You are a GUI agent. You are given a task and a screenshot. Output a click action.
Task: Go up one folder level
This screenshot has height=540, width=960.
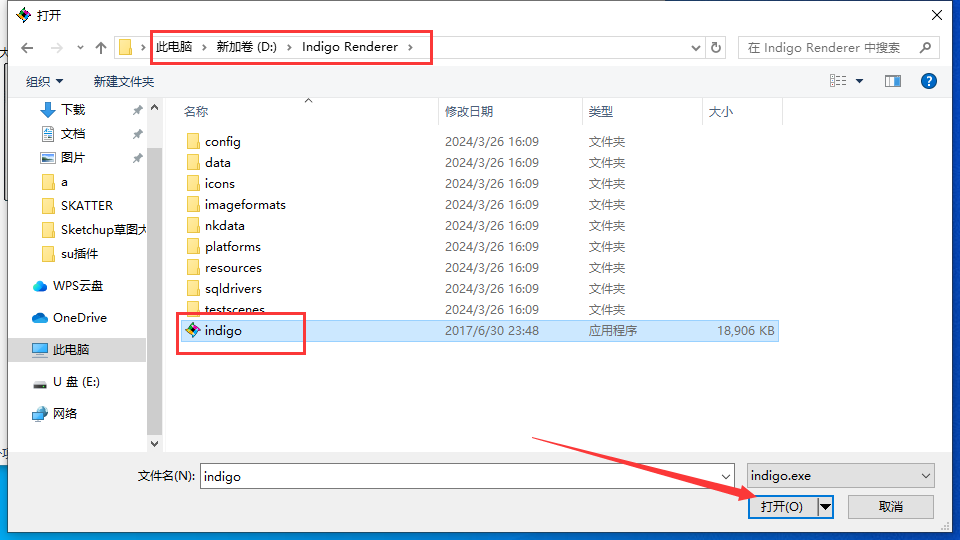tap(101, 48)
